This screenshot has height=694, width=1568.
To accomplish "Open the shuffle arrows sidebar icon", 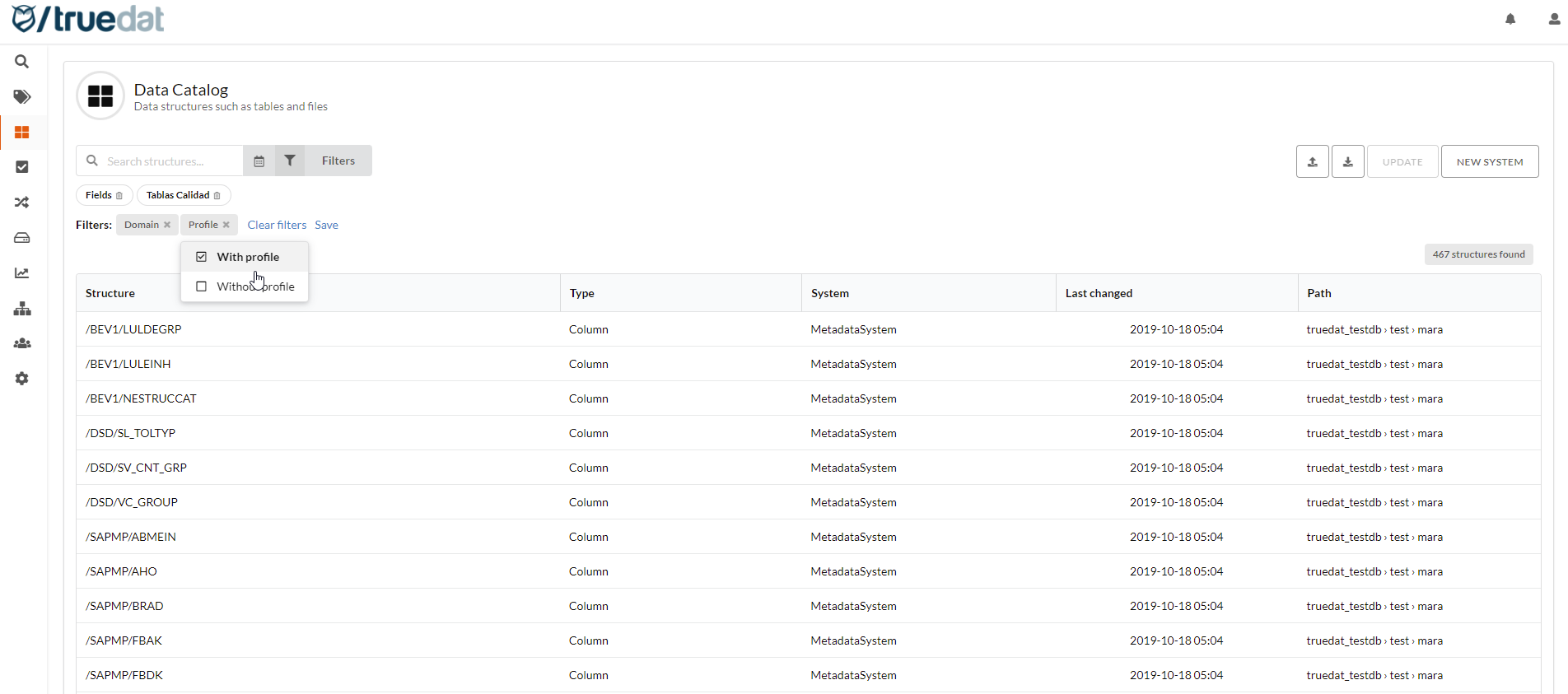I will 22,203.
